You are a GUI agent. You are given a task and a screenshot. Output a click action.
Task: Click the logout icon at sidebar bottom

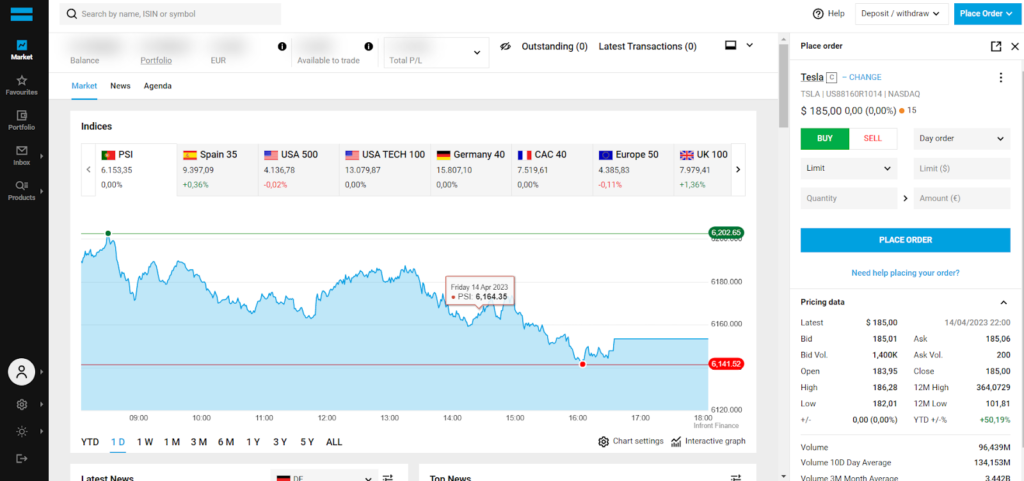click(21, 458)
